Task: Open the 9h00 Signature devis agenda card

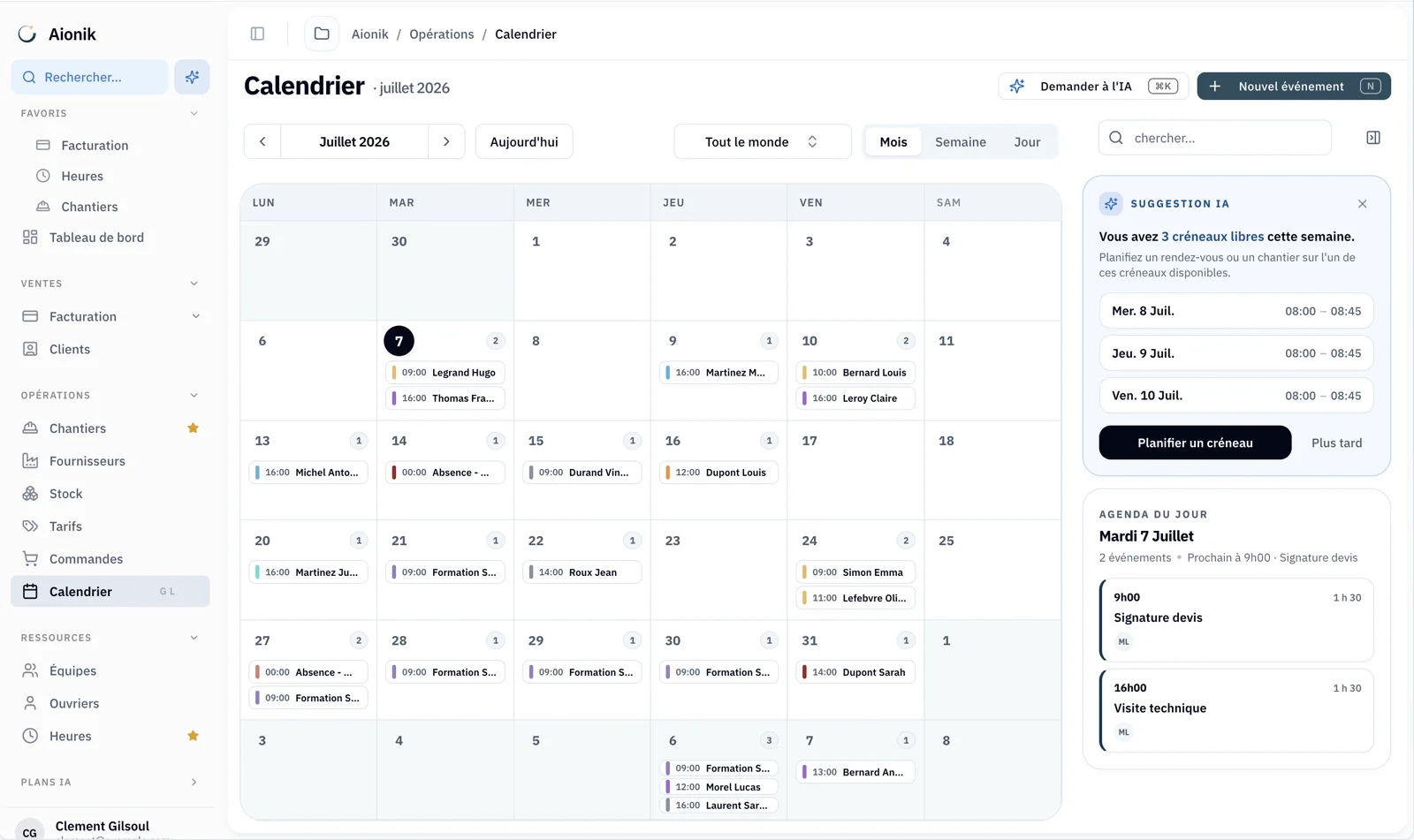Action: tap(1236, 620)
